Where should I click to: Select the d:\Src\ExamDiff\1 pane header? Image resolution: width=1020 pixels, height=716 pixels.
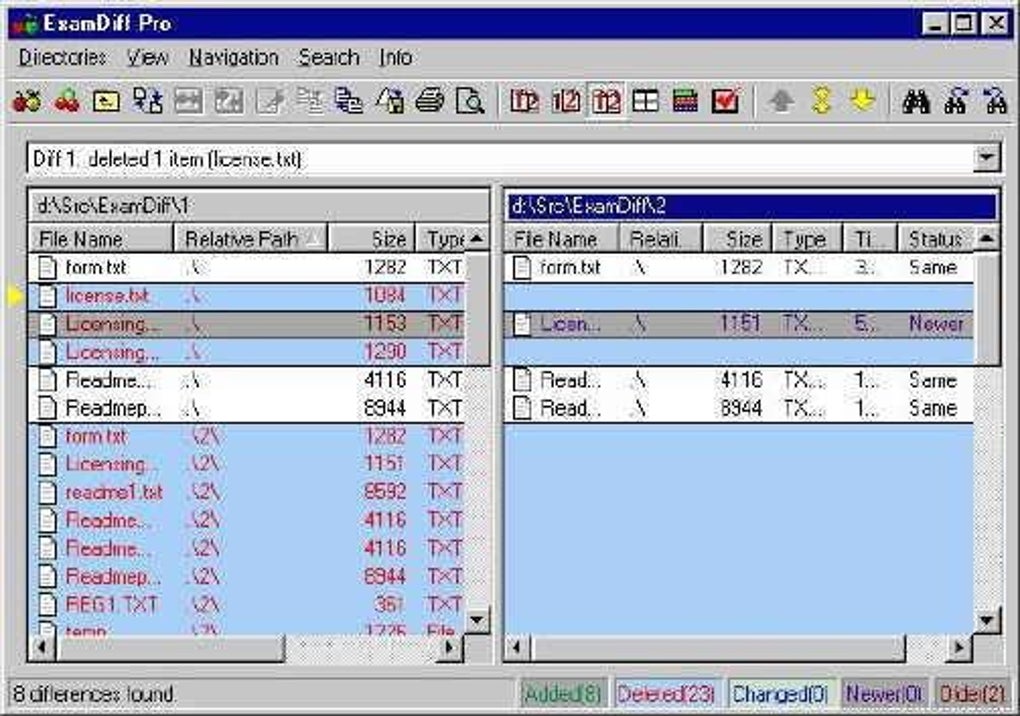point(259,206)
